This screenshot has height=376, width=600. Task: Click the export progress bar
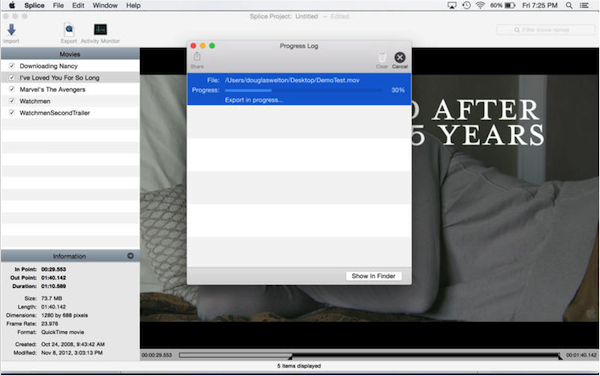click(x=303, y=90)
